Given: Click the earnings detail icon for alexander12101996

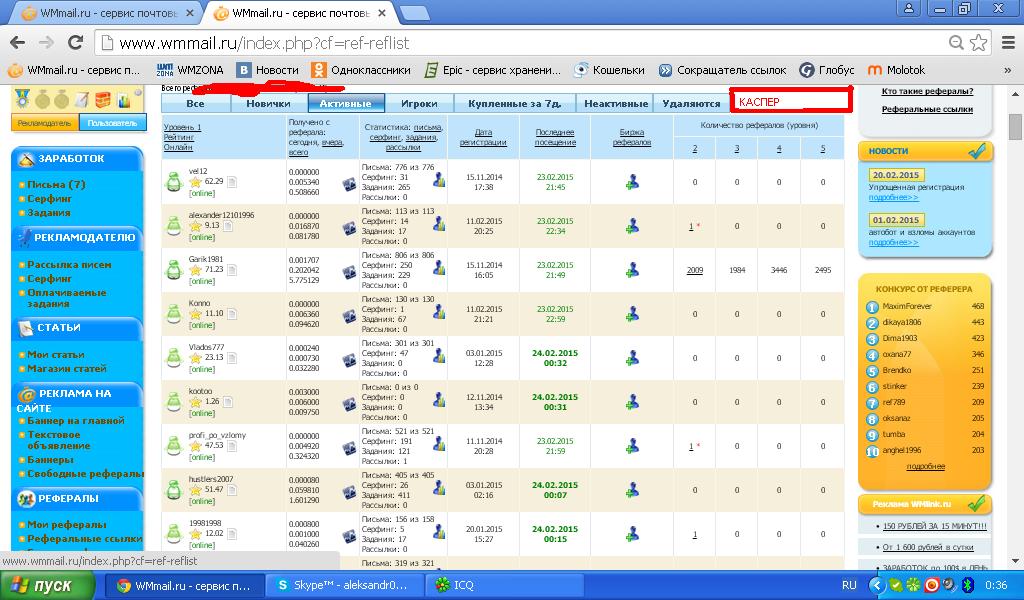Looking at the screenshot, I should (x=349, y=228).
